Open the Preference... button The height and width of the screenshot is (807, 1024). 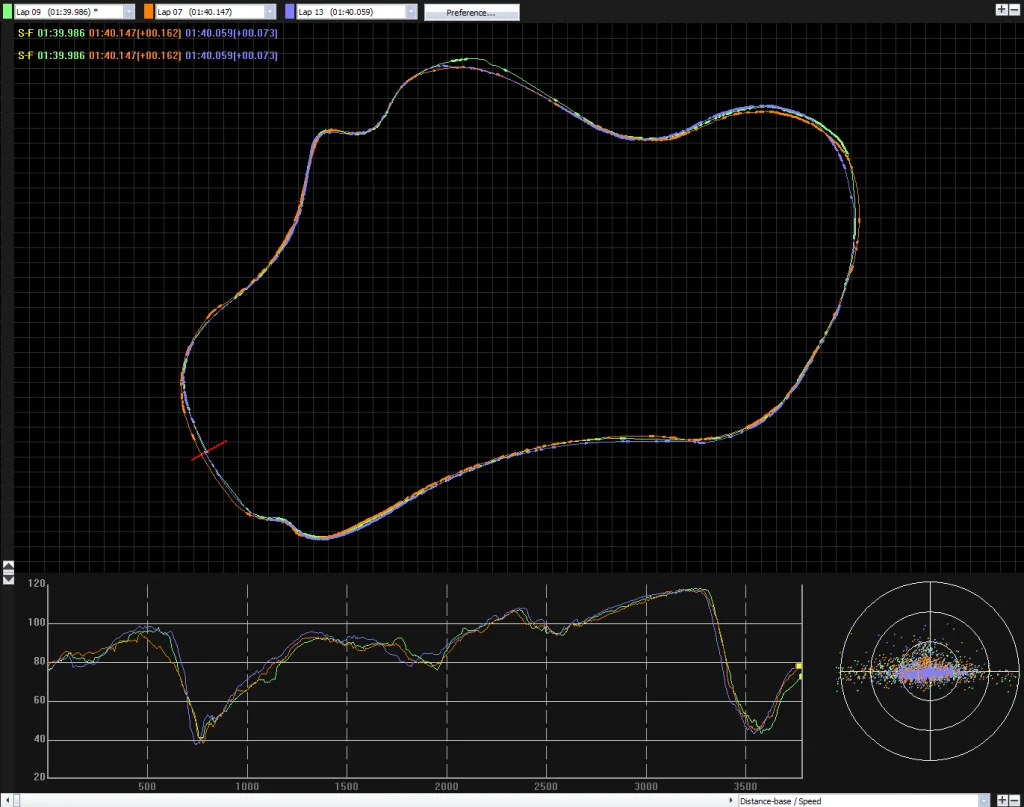[472, 12]
